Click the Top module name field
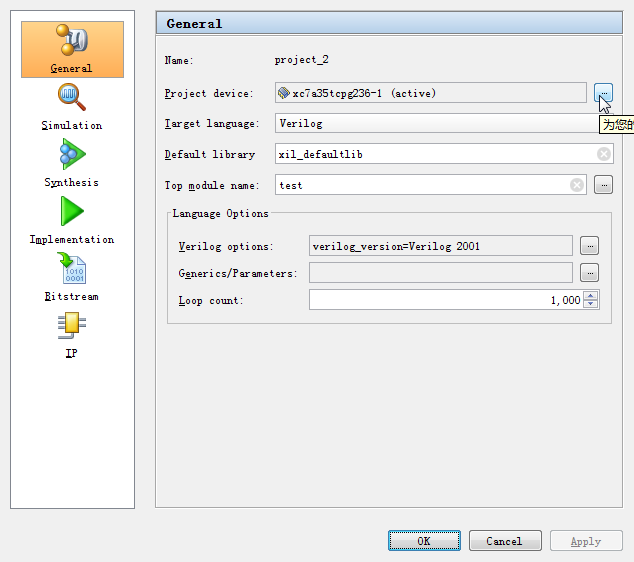The height and width of the screenshot is (562, 634). coord(420,185)
